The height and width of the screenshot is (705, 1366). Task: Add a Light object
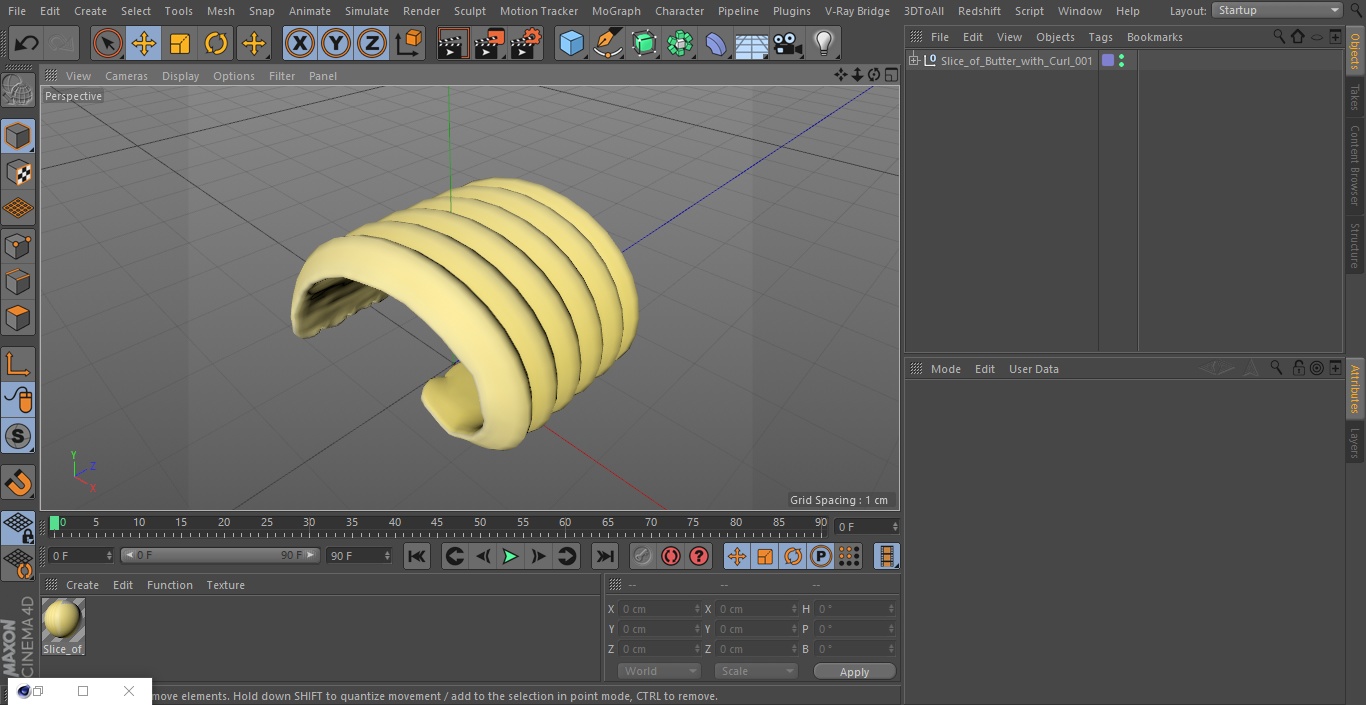pos(824,44)
